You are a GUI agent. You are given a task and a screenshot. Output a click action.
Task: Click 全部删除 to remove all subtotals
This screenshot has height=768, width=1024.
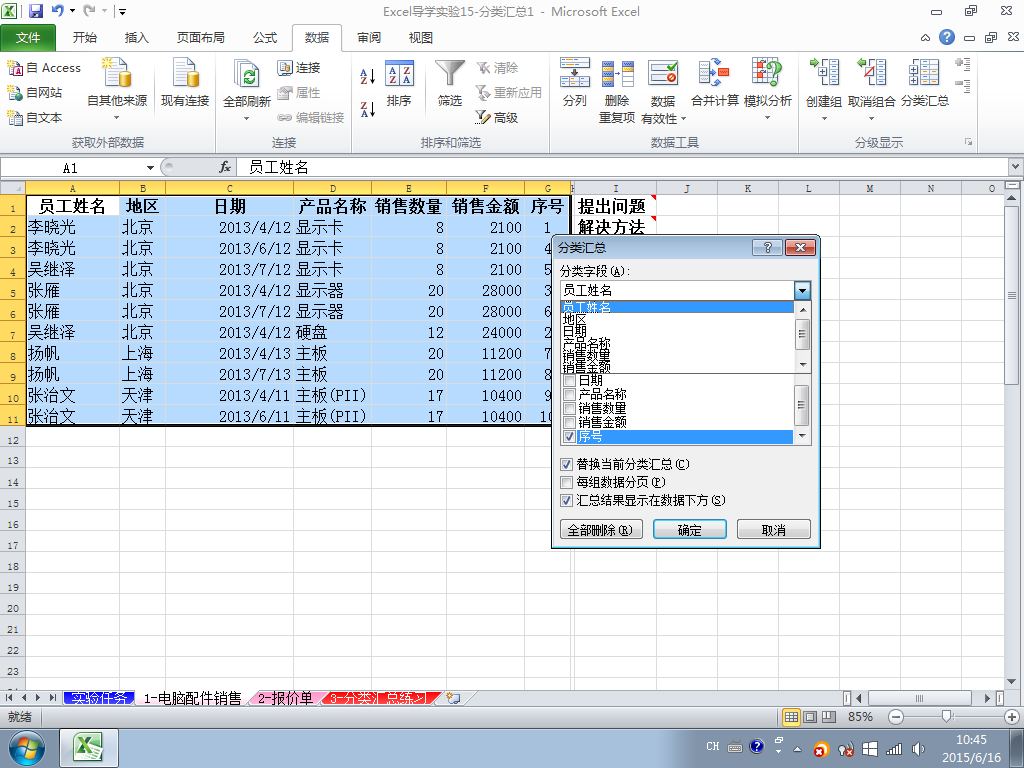click(601, 530)
